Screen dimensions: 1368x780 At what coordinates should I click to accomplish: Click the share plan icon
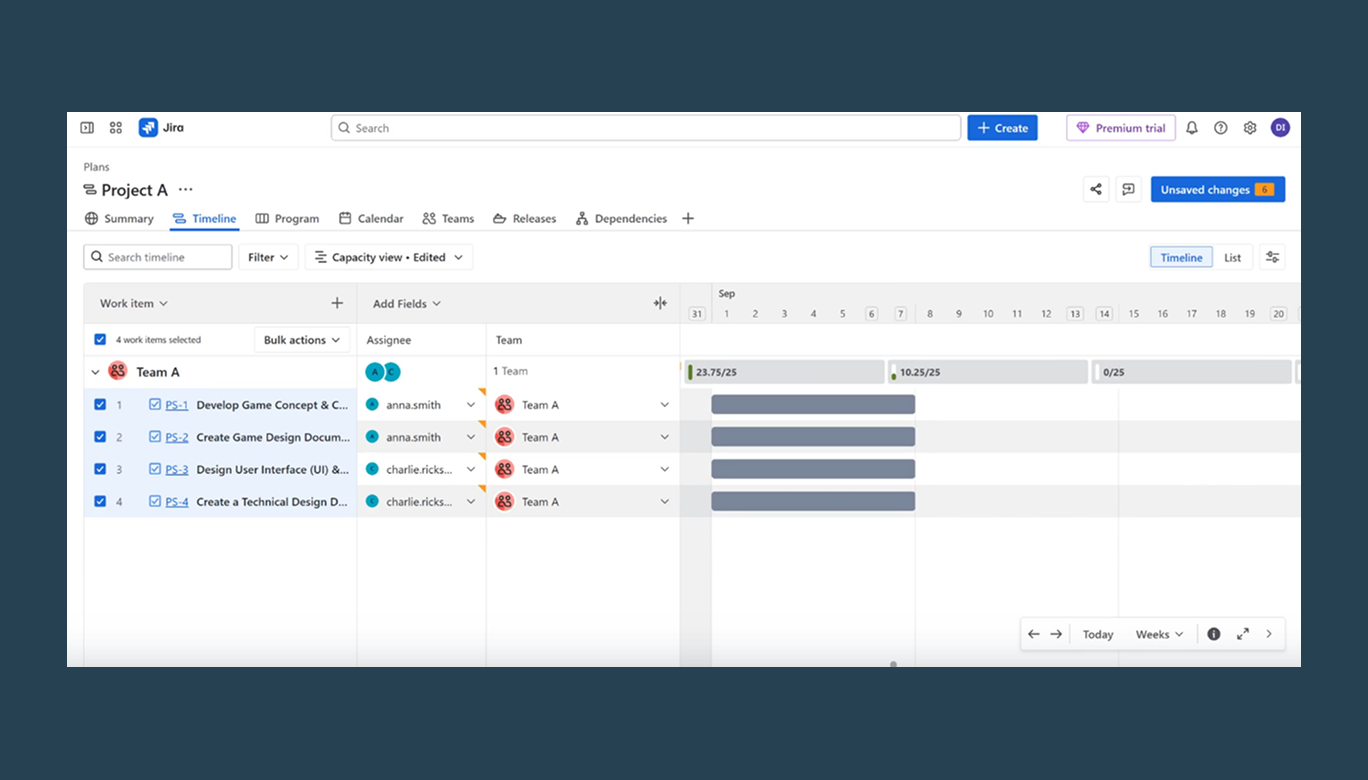pos(1096,189)
